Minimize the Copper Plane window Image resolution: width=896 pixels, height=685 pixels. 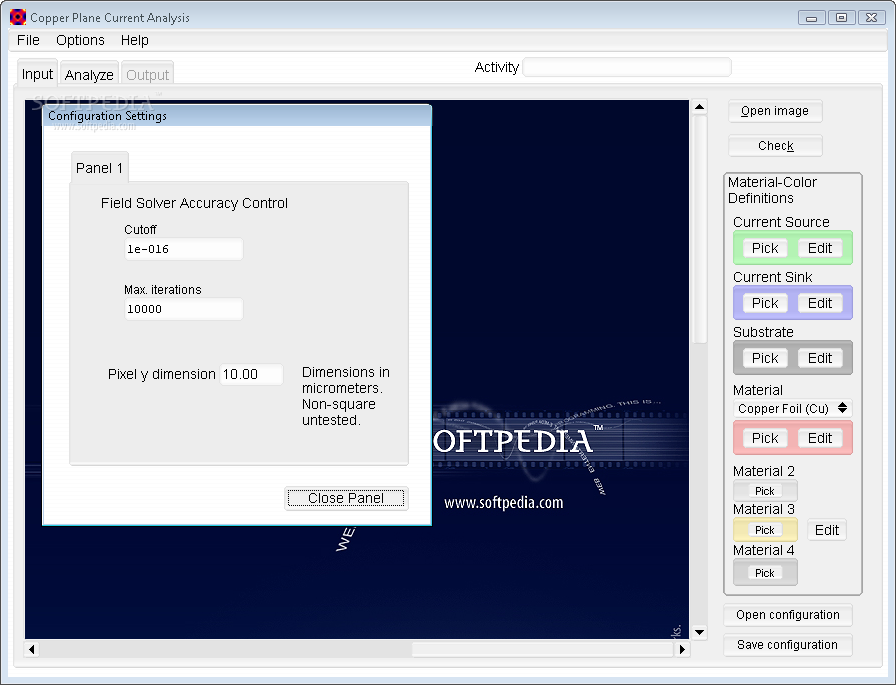point(811,18)
